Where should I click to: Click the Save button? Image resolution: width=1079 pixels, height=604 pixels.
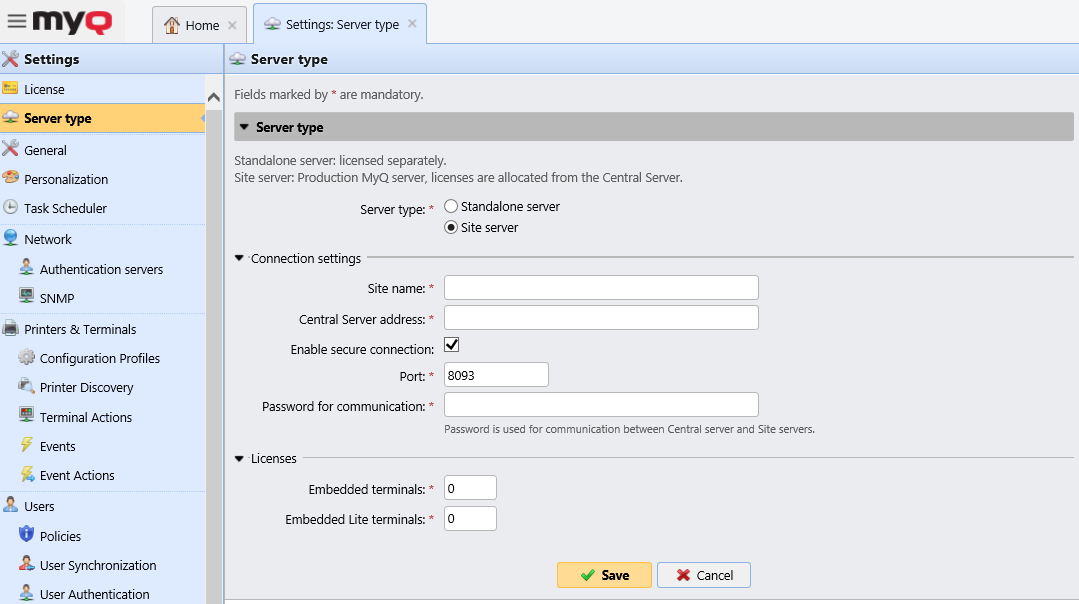(604, 574)
